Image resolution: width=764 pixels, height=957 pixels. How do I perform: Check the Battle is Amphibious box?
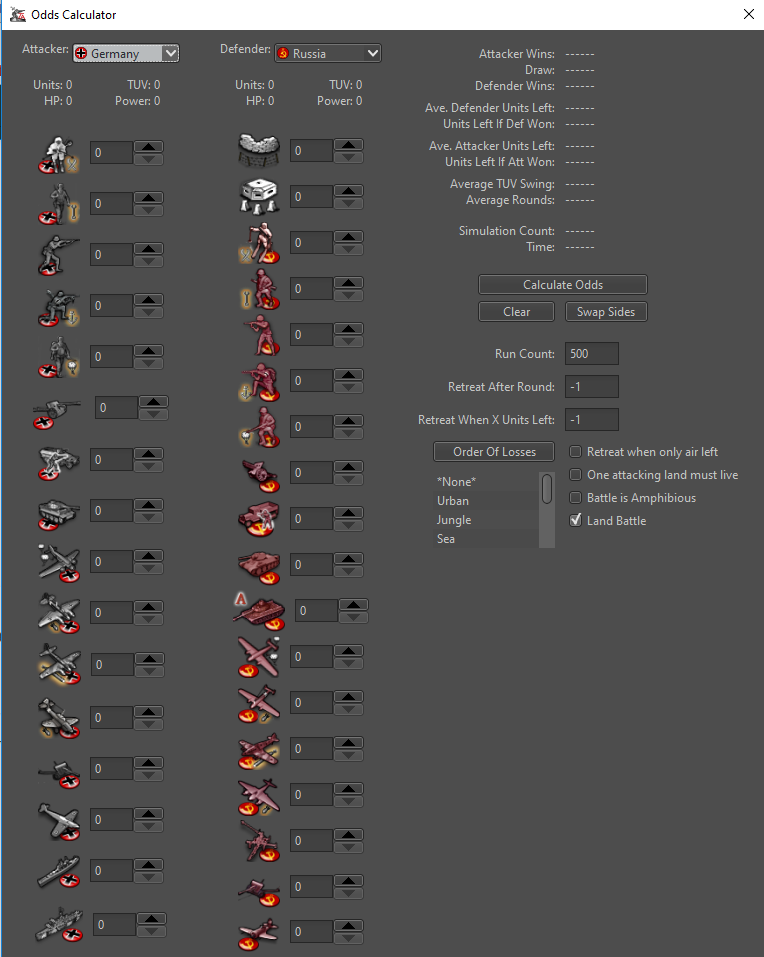575,497
